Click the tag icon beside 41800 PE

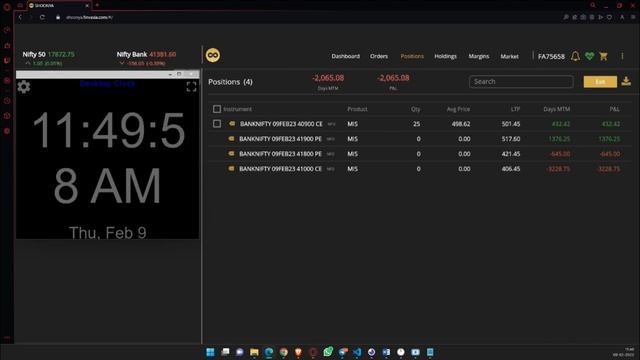231,154
